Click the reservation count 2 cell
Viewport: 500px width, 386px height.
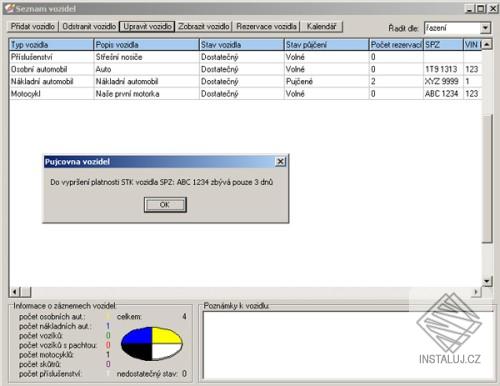[x=396, y=81]
